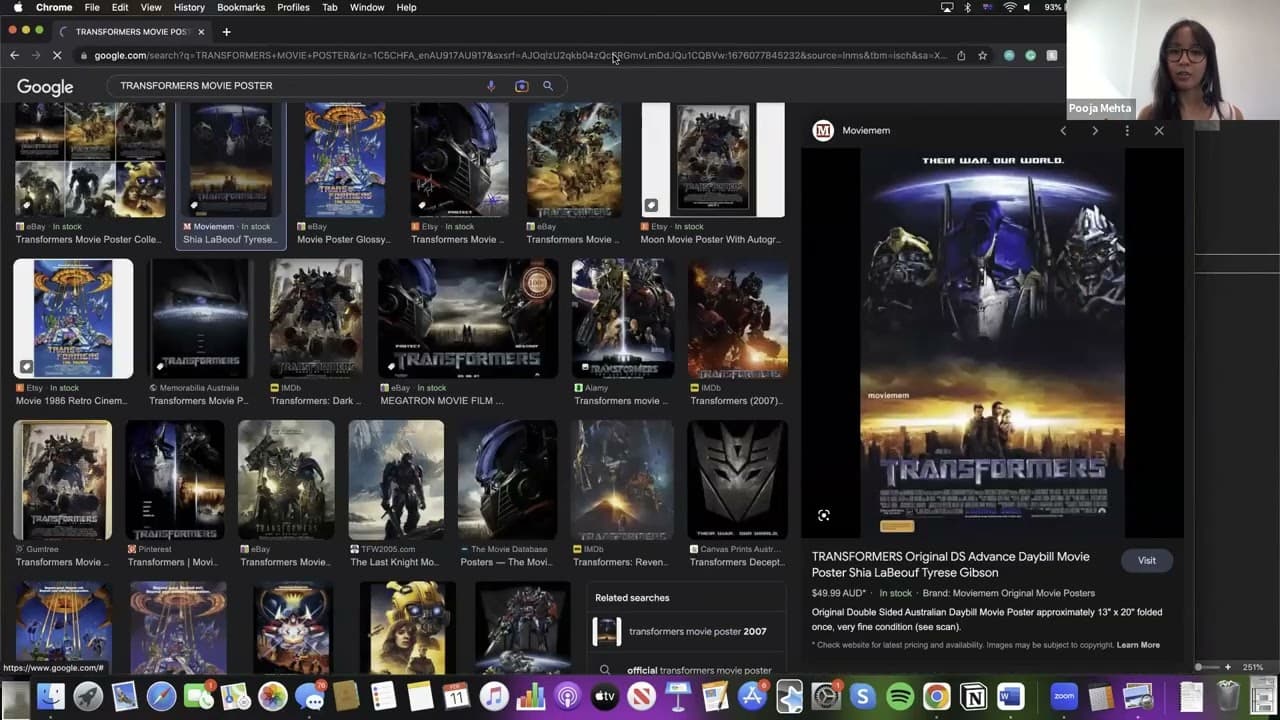Open the MEGATRON MOVIE FILM eBay thumbnail
Screen dimensions: 1280x720
pyautogui.click(x=468, y=319)
